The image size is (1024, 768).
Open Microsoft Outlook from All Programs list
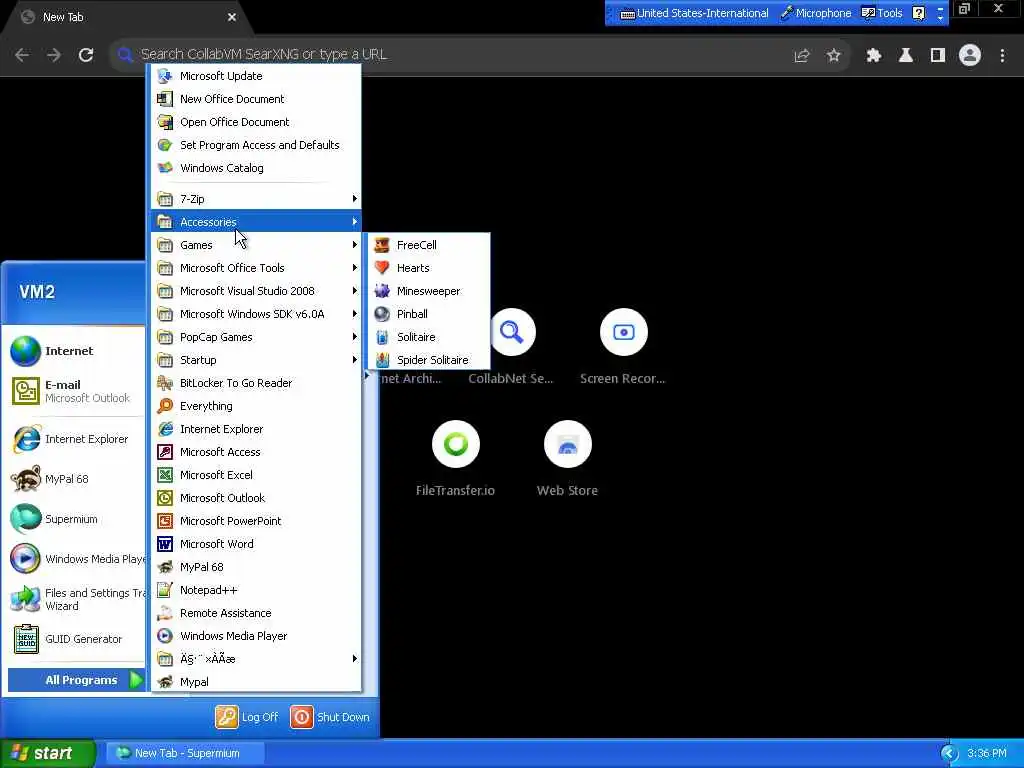point(256,498)
